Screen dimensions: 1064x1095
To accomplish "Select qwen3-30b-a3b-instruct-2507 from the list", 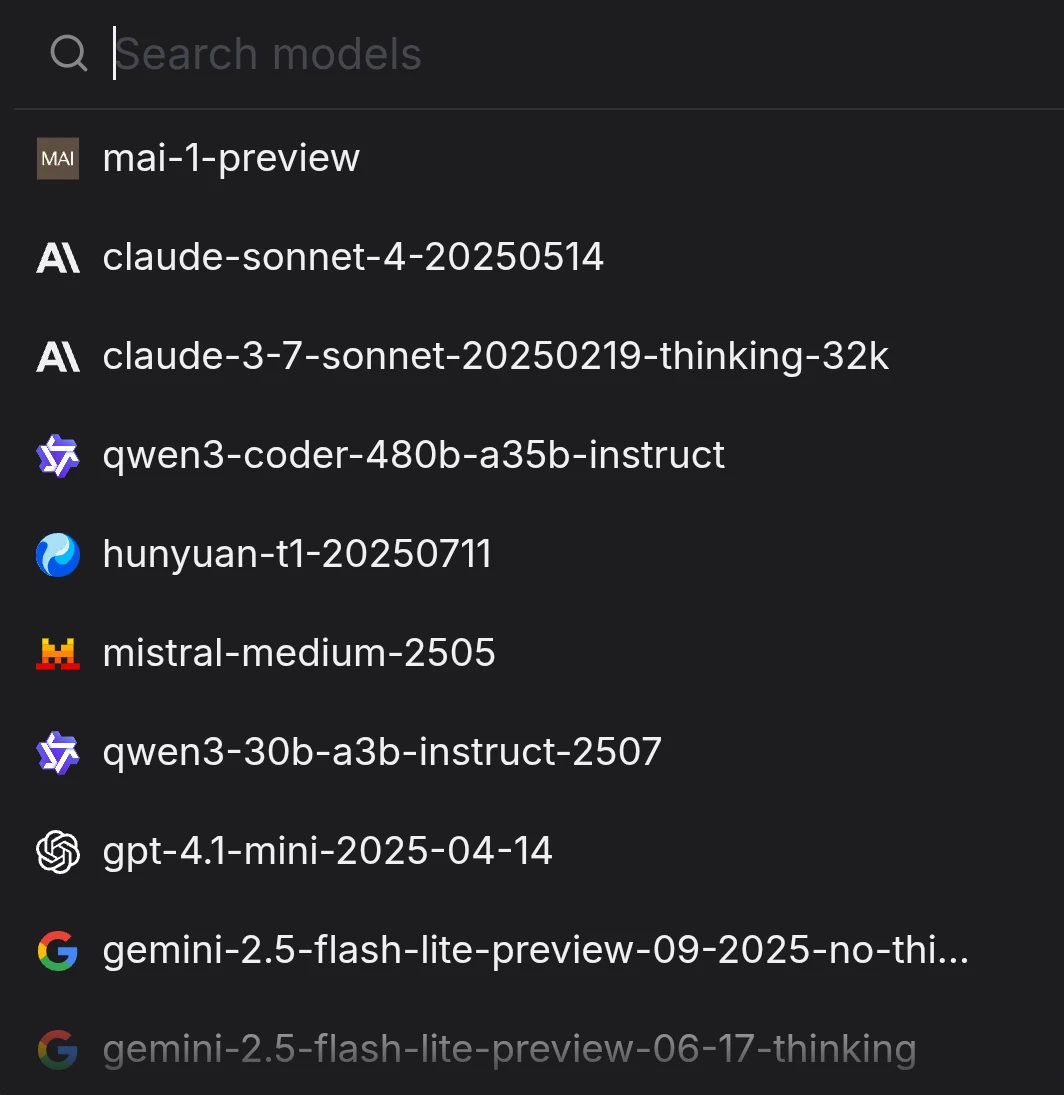I will point(382,753).
